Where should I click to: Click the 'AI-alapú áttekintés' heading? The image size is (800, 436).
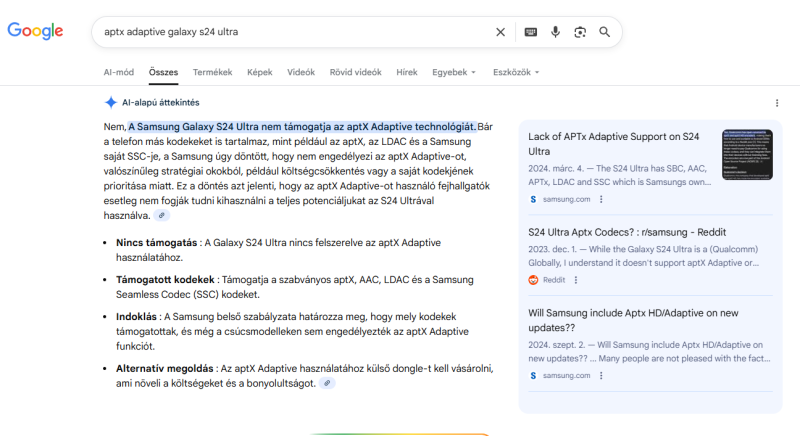click(x=161, y=102)
